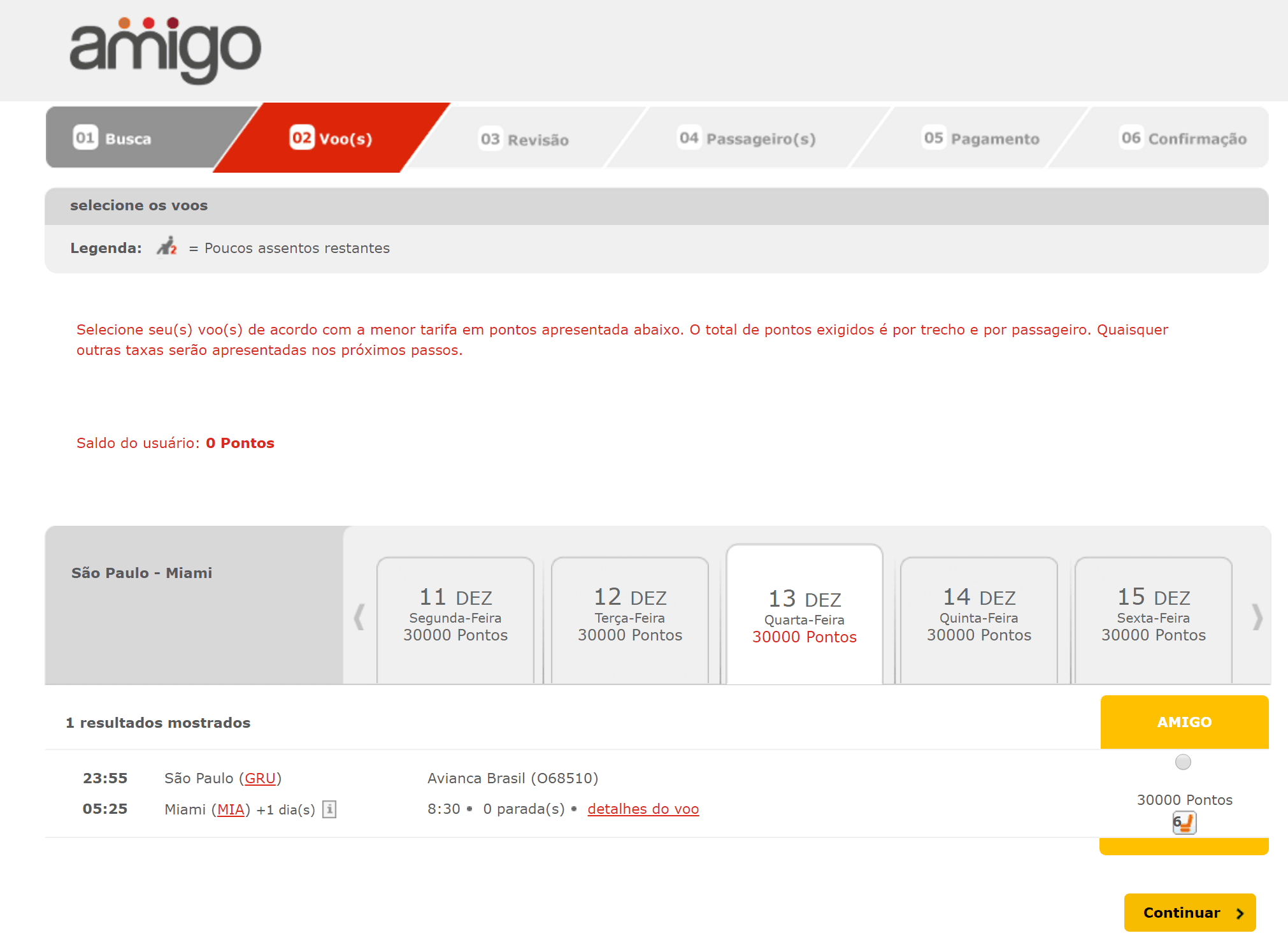Open step 05 Pagamento
The height and width of the screenshot is (947, 1288).
click(x=982, y=138)
